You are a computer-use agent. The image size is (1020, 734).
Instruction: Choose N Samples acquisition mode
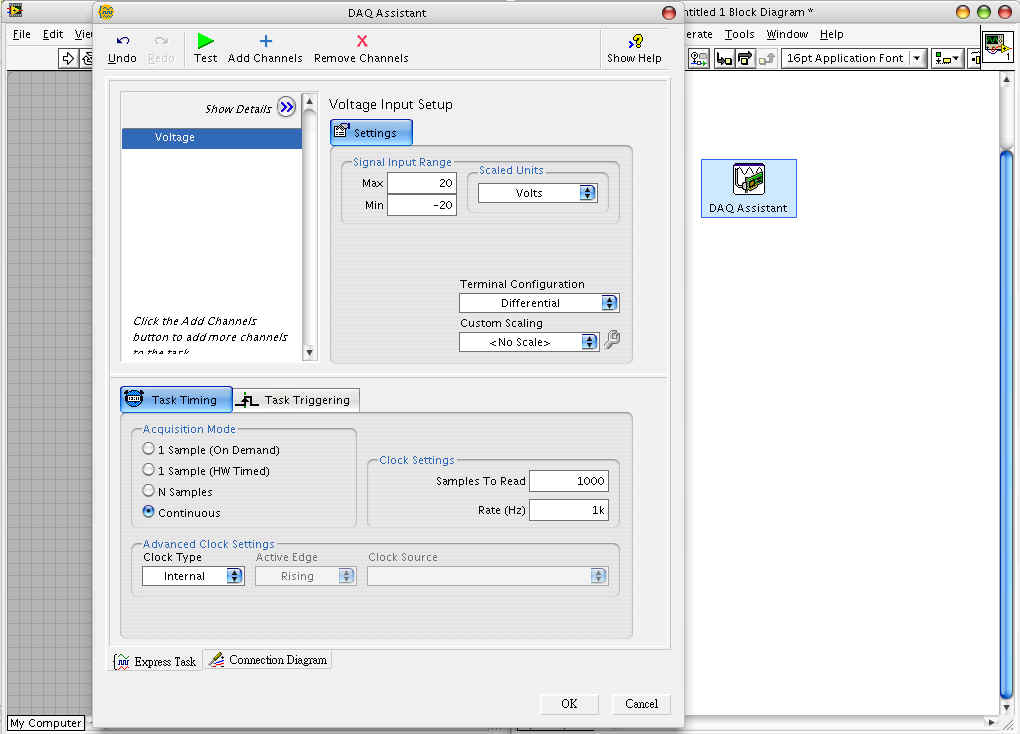point(148,490)
